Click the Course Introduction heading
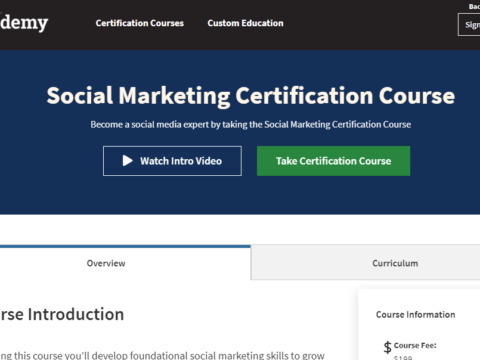 tap(62, 314)
